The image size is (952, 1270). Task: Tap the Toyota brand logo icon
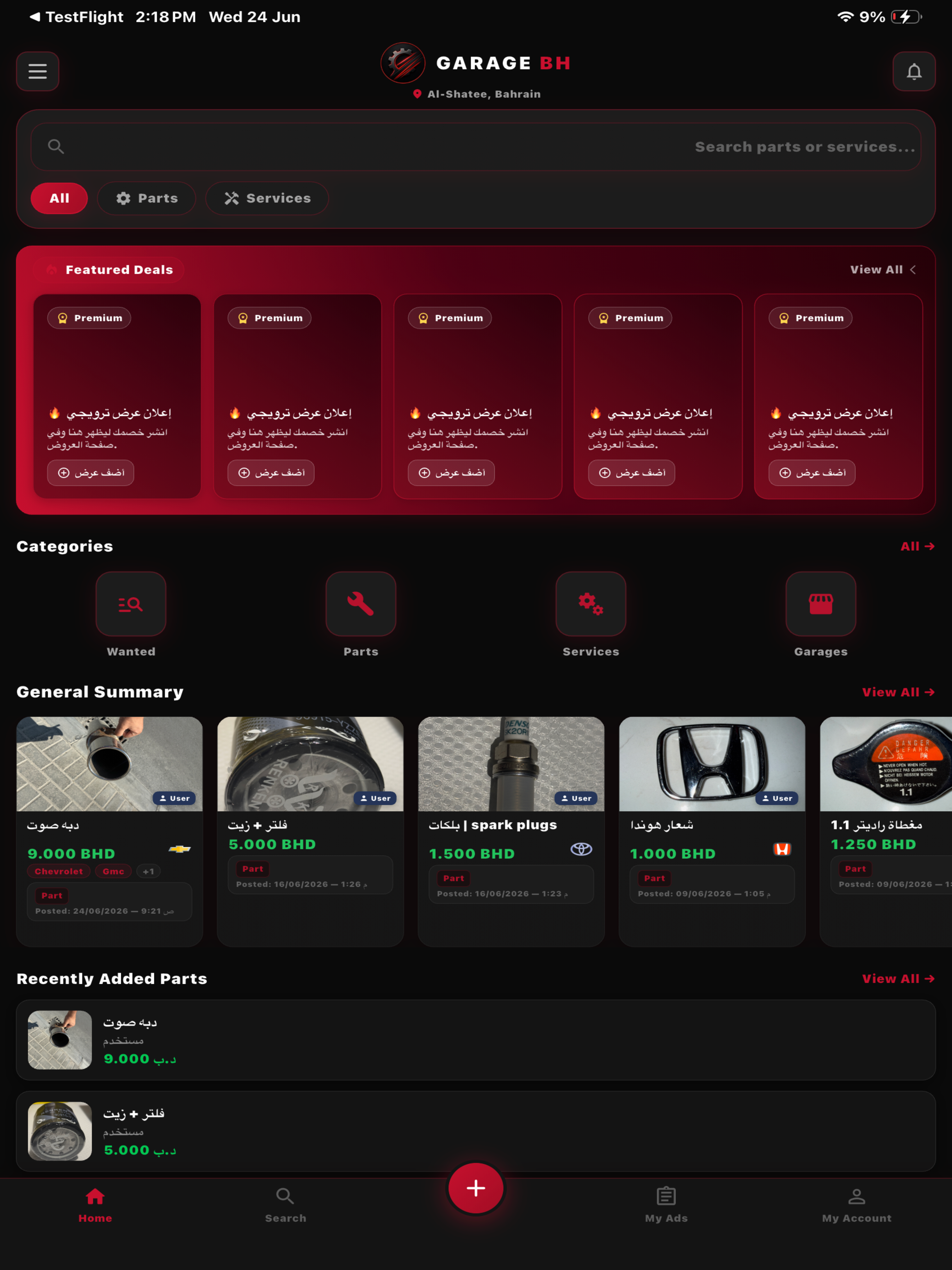point(581,849)
